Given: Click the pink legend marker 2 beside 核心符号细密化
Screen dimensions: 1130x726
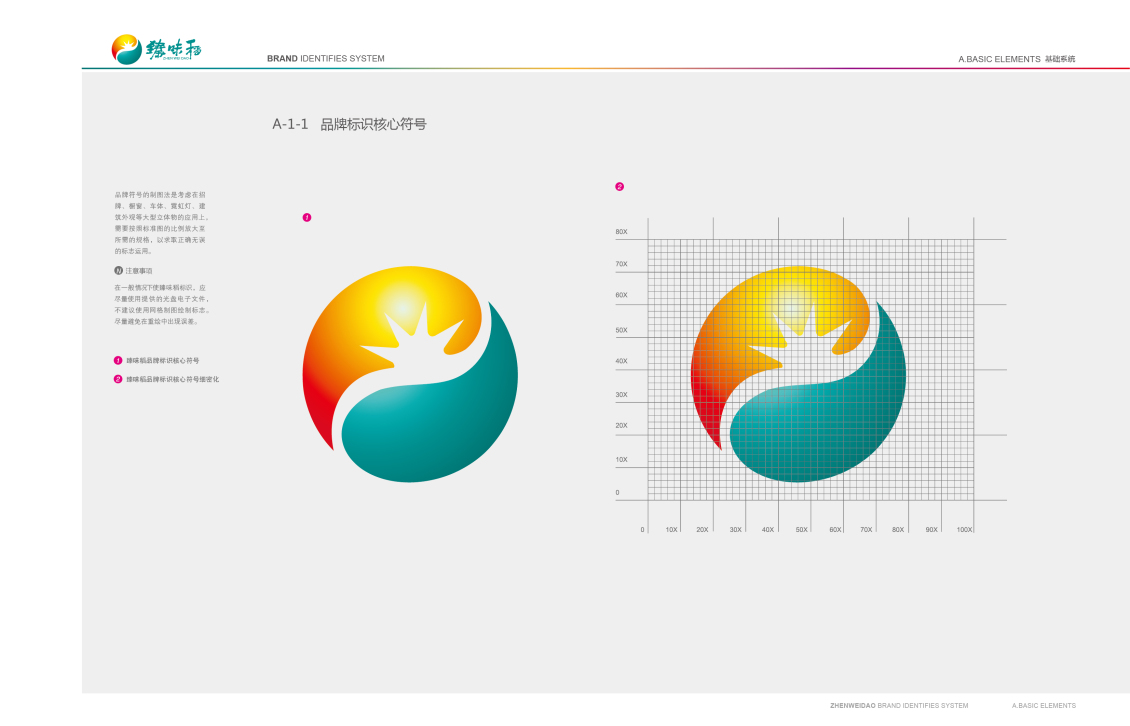Looking at the screenshot, I should tap(118, 379).
